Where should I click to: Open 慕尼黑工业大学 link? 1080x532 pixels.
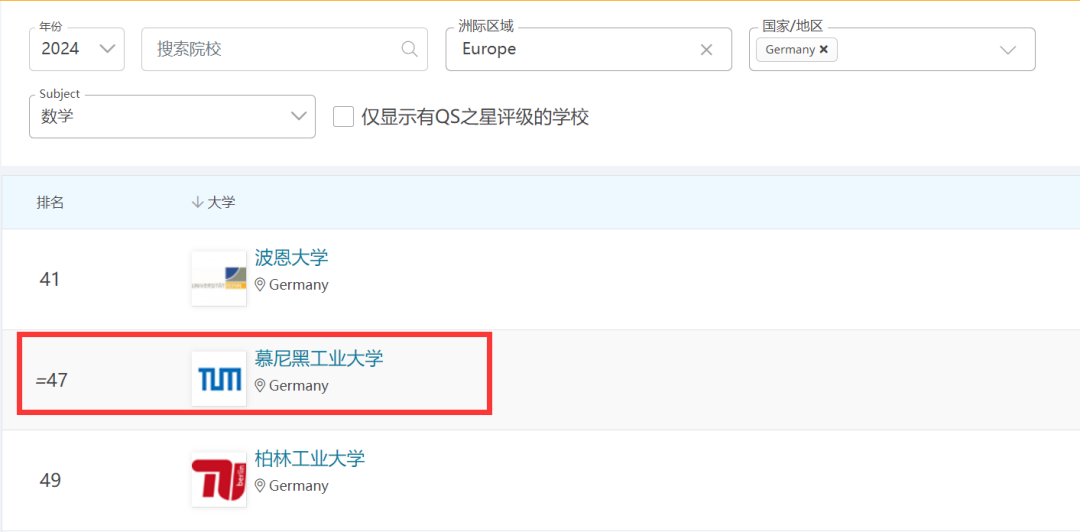(x=319, y=359)
